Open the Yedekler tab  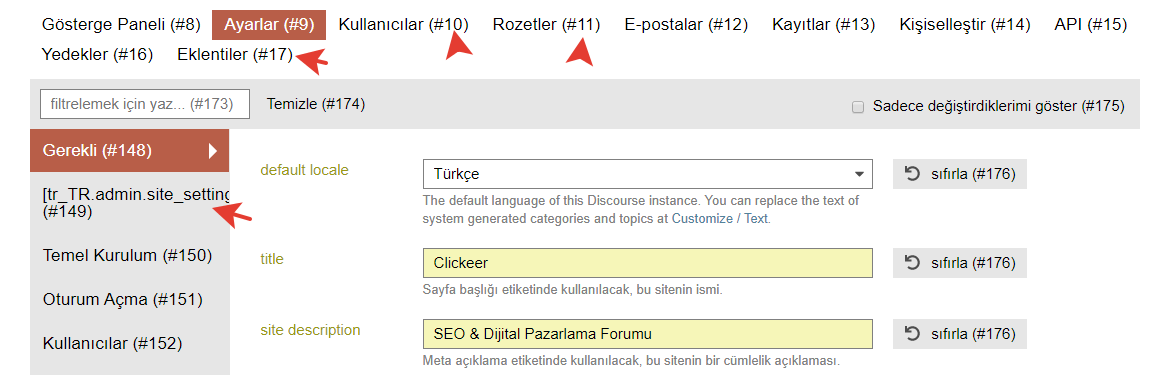coord(98,54)
